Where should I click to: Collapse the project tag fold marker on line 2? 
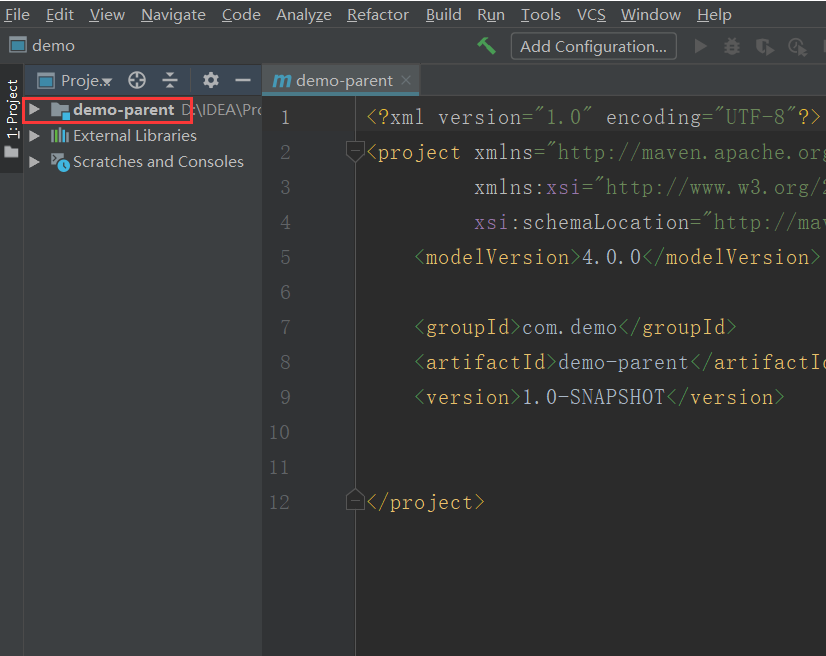(x=355, y=152)
